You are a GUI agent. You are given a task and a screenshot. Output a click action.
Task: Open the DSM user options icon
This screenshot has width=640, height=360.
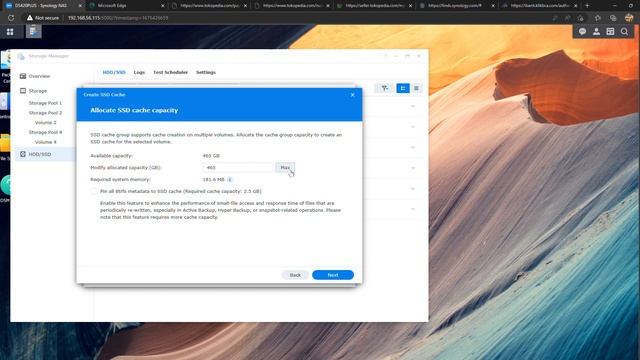click(596, 31)
